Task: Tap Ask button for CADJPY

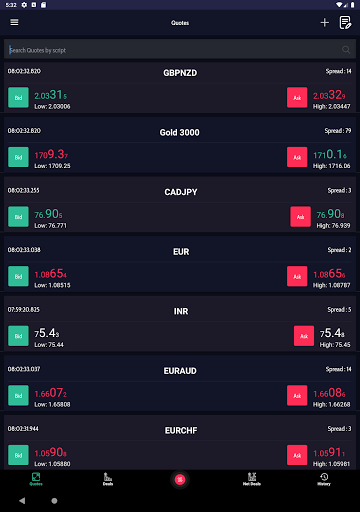Action: tap(300, 217)
